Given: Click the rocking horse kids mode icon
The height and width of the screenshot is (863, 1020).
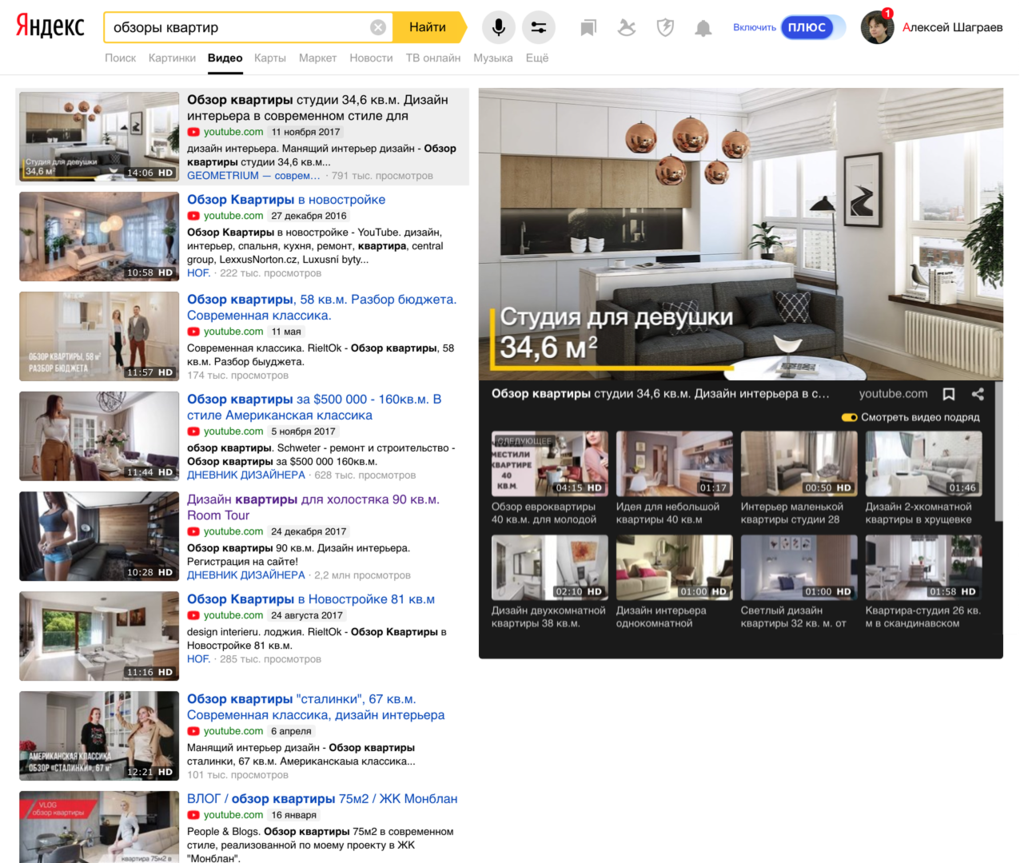Looking at the screenshot, I should pos(626,28).
